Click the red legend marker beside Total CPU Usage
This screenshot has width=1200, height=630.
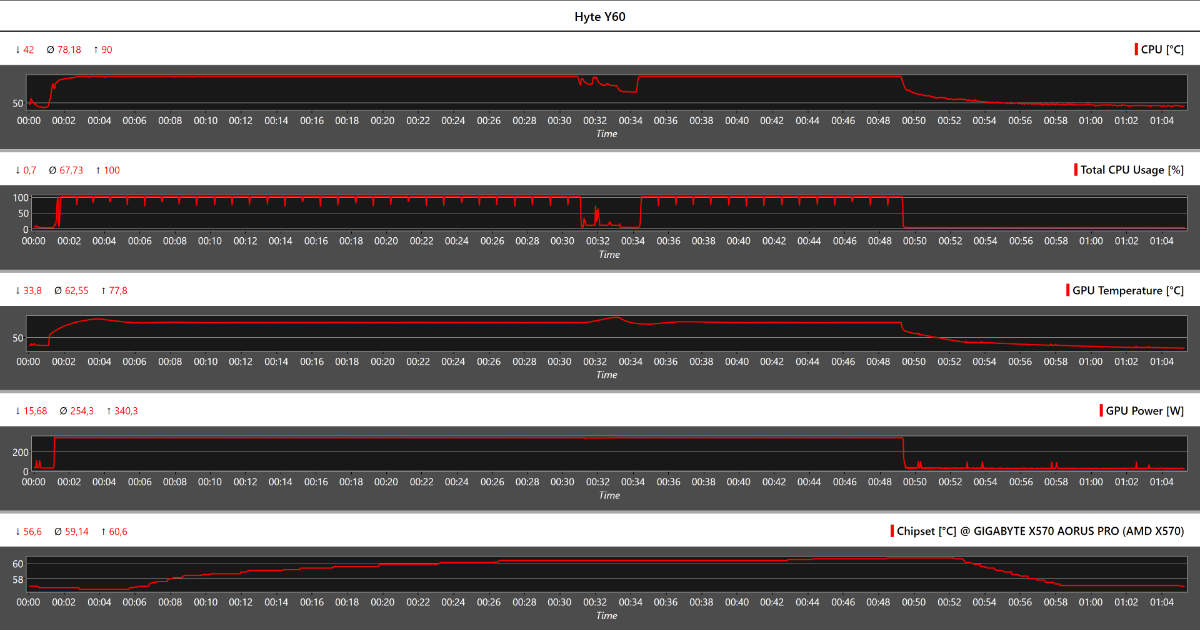[x=1076, y=170]
